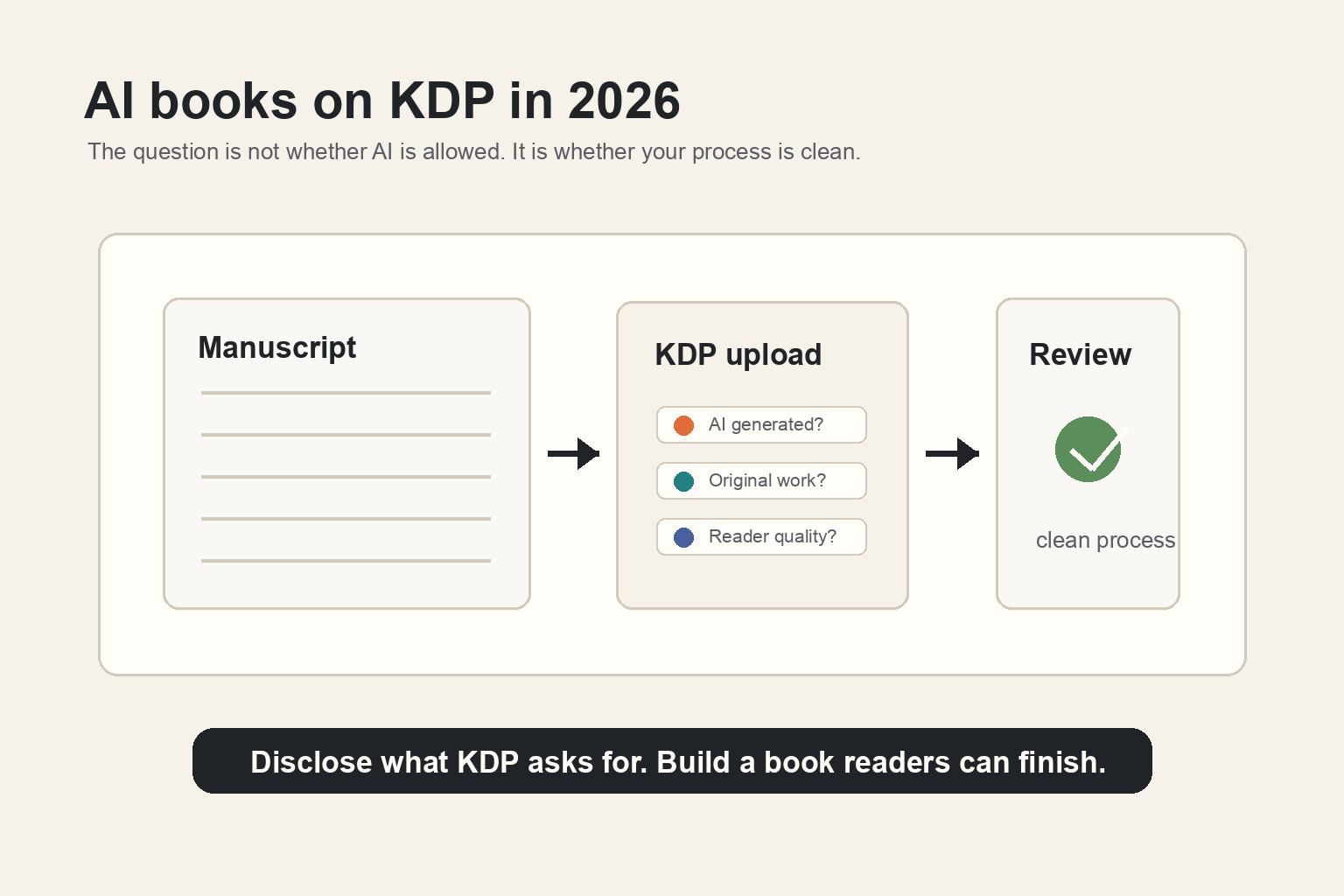Click the green checkmark icon under Review
The width and height of the screenshot is (1344, 896).
pos(1088,449)
